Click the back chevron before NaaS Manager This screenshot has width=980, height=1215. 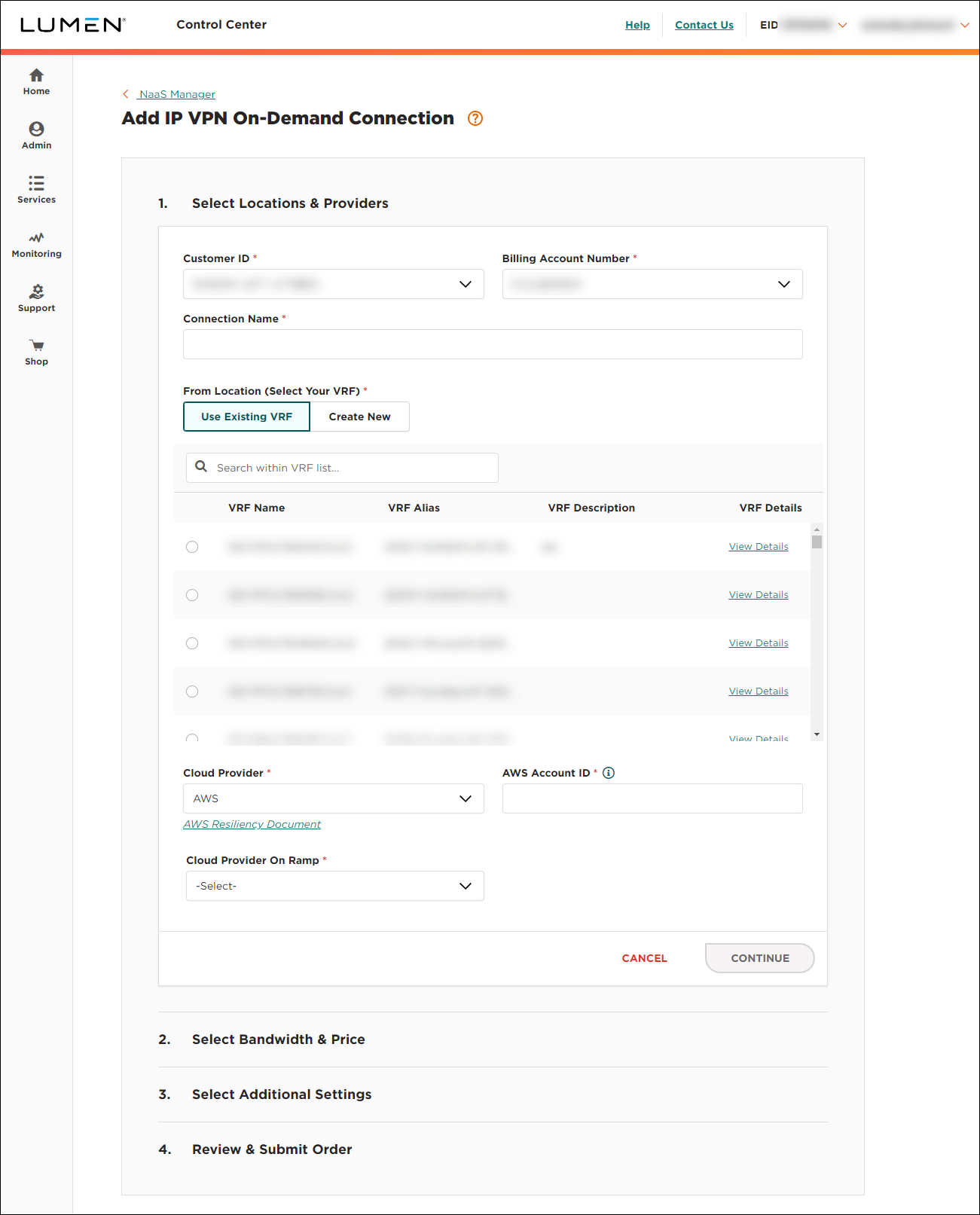[126, 94]
